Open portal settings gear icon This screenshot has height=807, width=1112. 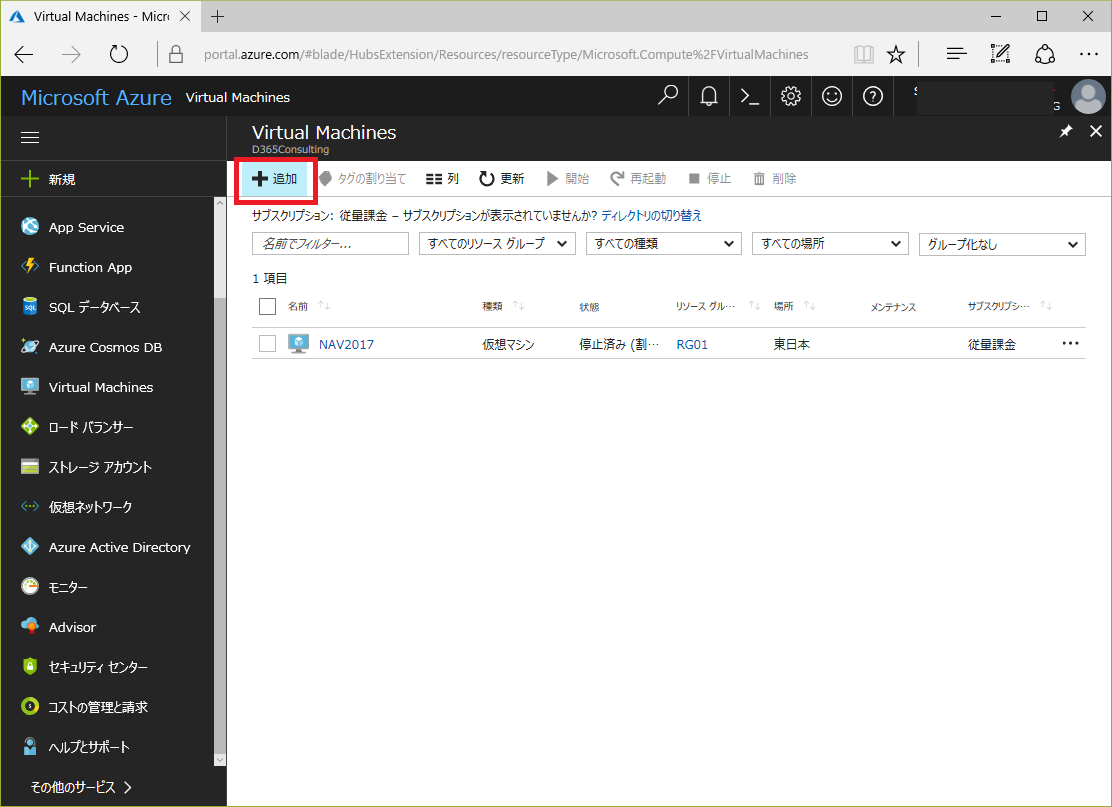pyautogui.click(x=791, y=96)
